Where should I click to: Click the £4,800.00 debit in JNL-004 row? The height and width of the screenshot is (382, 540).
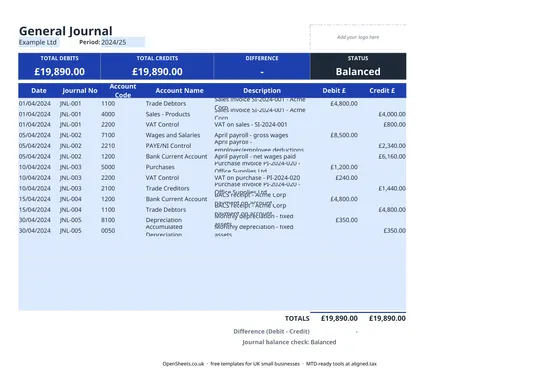344,199
